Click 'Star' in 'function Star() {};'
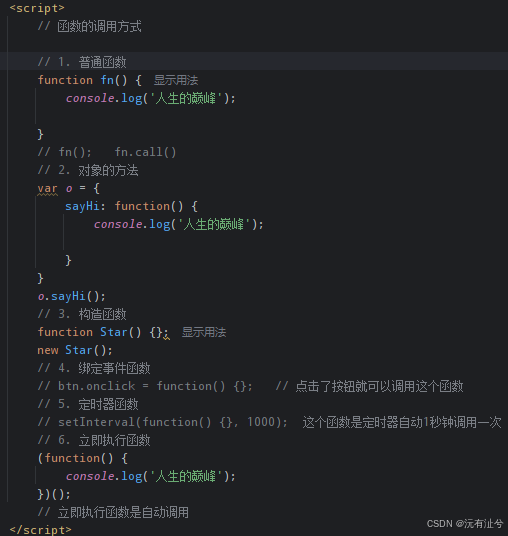This screenshot has height=536, width=508. 113,332
